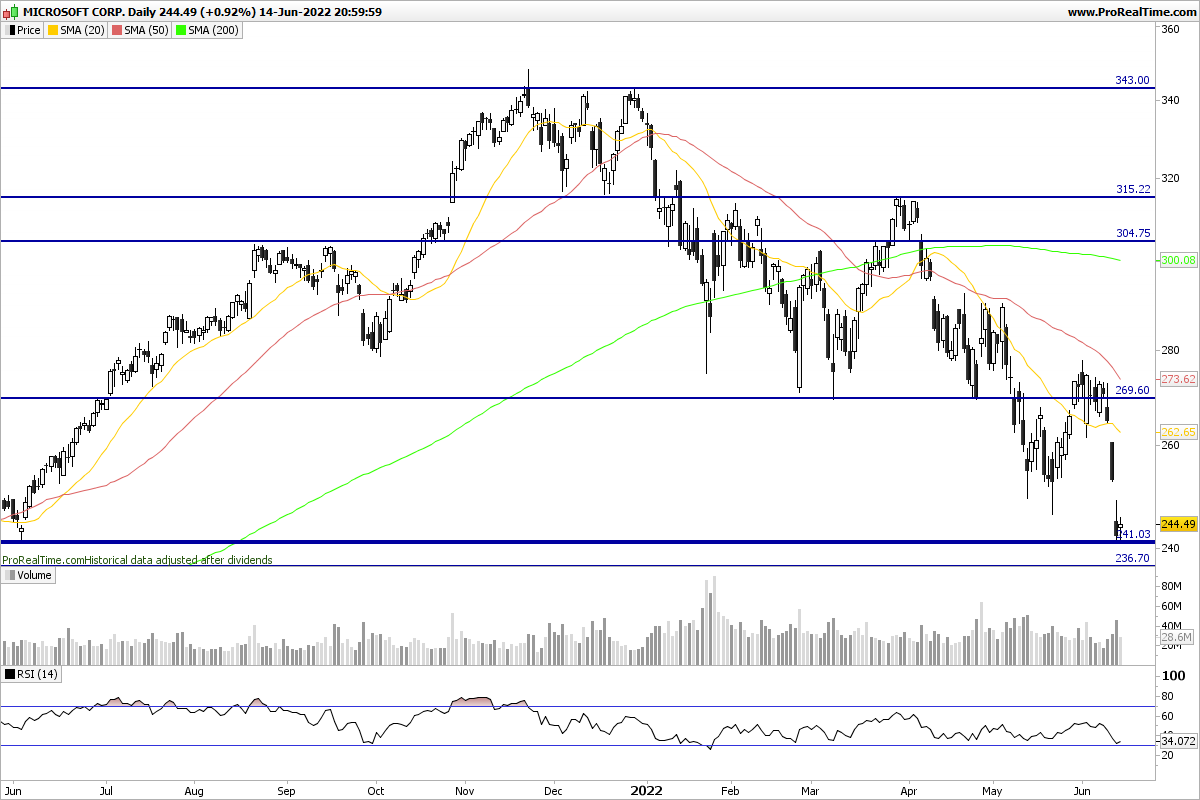The image size is (1200, 800).
Task: Click the Price legend candle icon
Action: point(9,30)
